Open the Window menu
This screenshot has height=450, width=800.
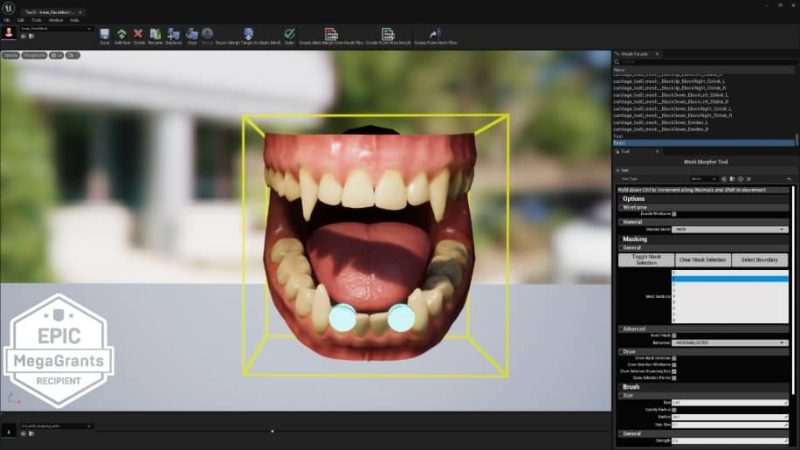click(56, 20)
